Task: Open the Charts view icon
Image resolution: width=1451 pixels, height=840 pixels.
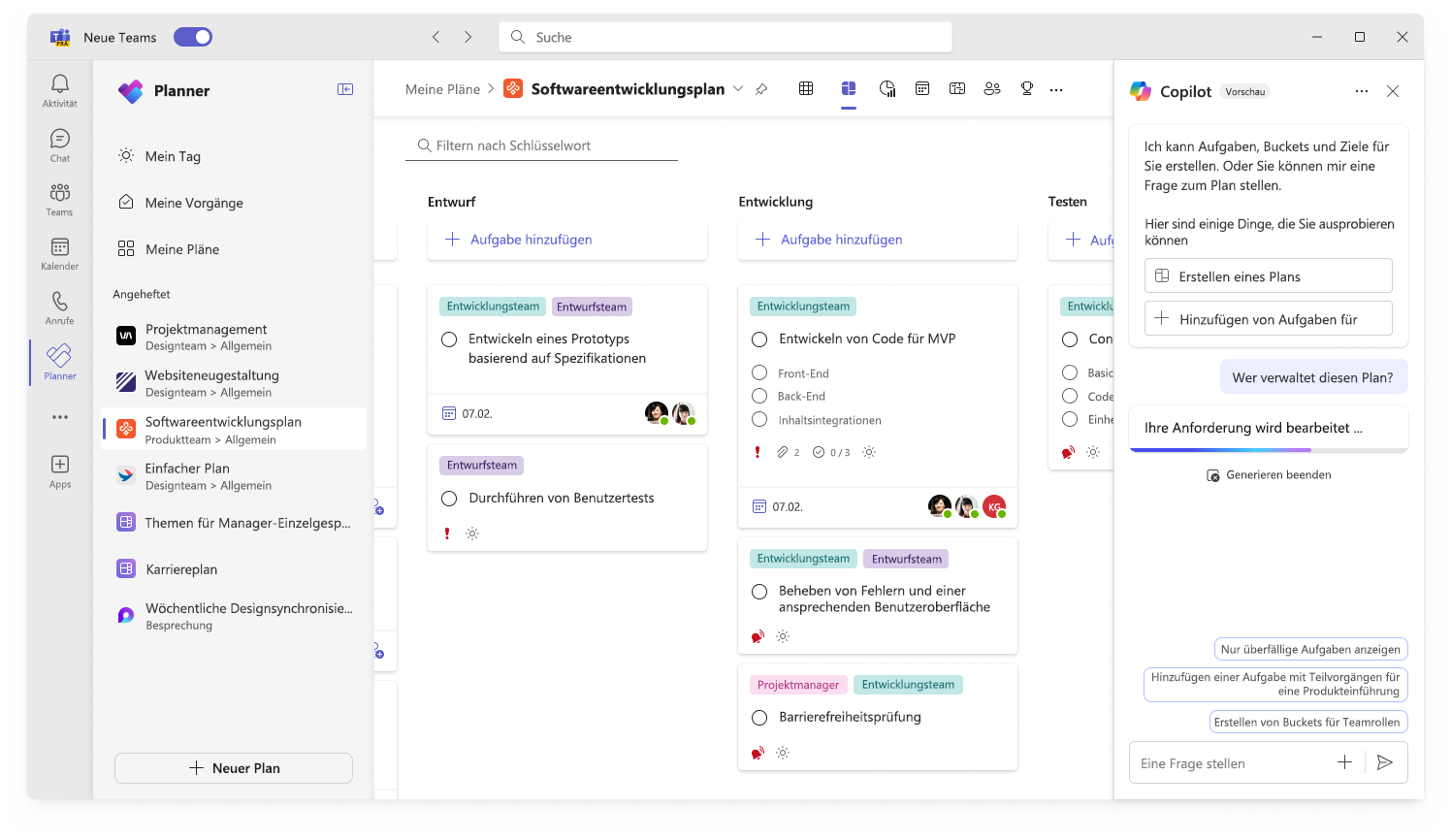Action: coord(887,88)
